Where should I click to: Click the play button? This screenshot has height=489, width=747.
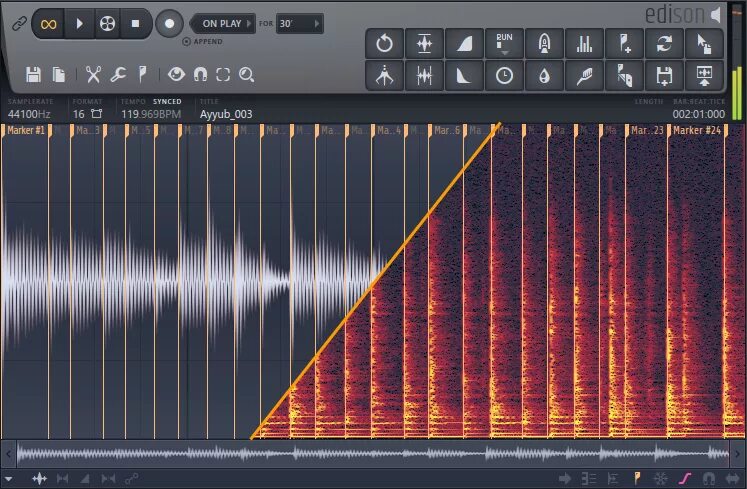(x=79, y=24)
